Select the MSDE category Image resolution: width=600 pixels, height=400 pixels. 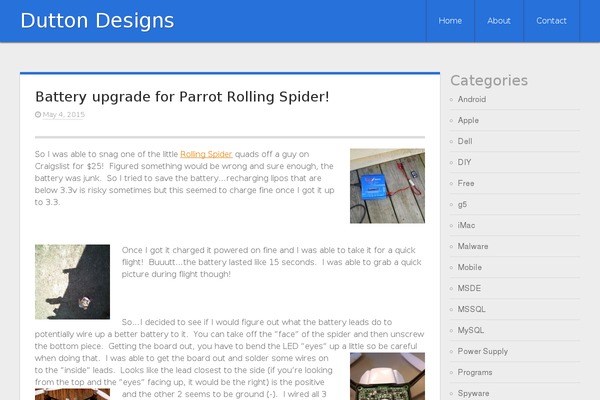pos(469,288)
